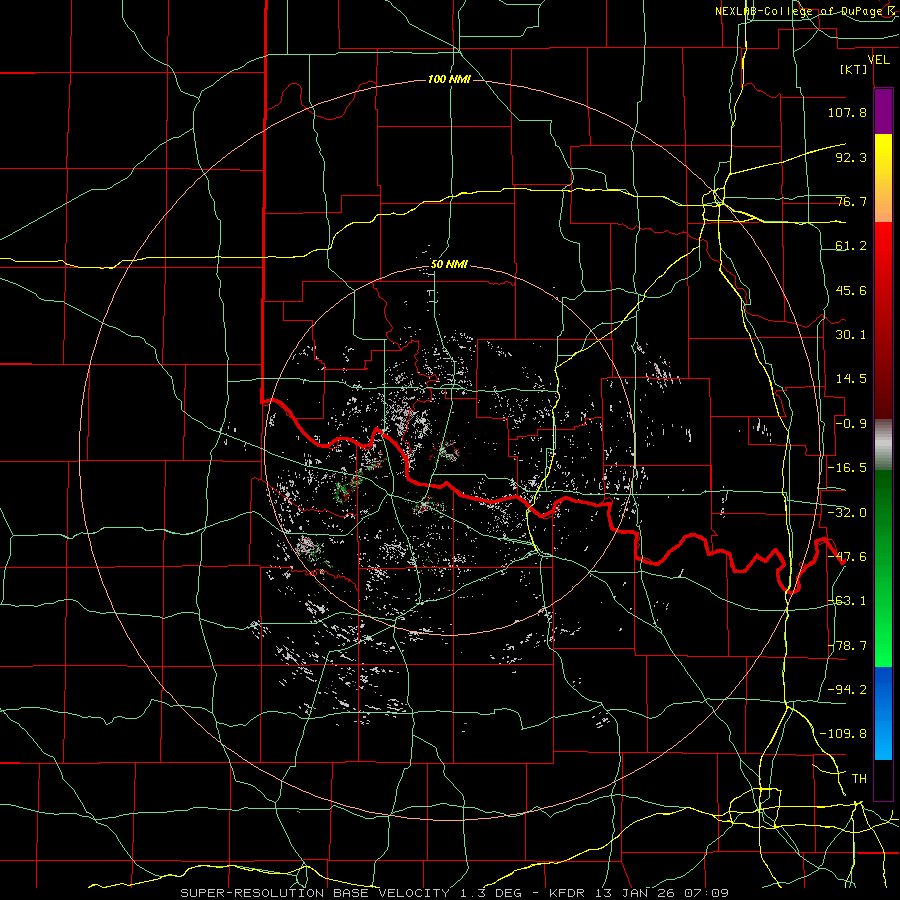Pick the gray band near -0.9 on the scale

(x=883, y=445)
